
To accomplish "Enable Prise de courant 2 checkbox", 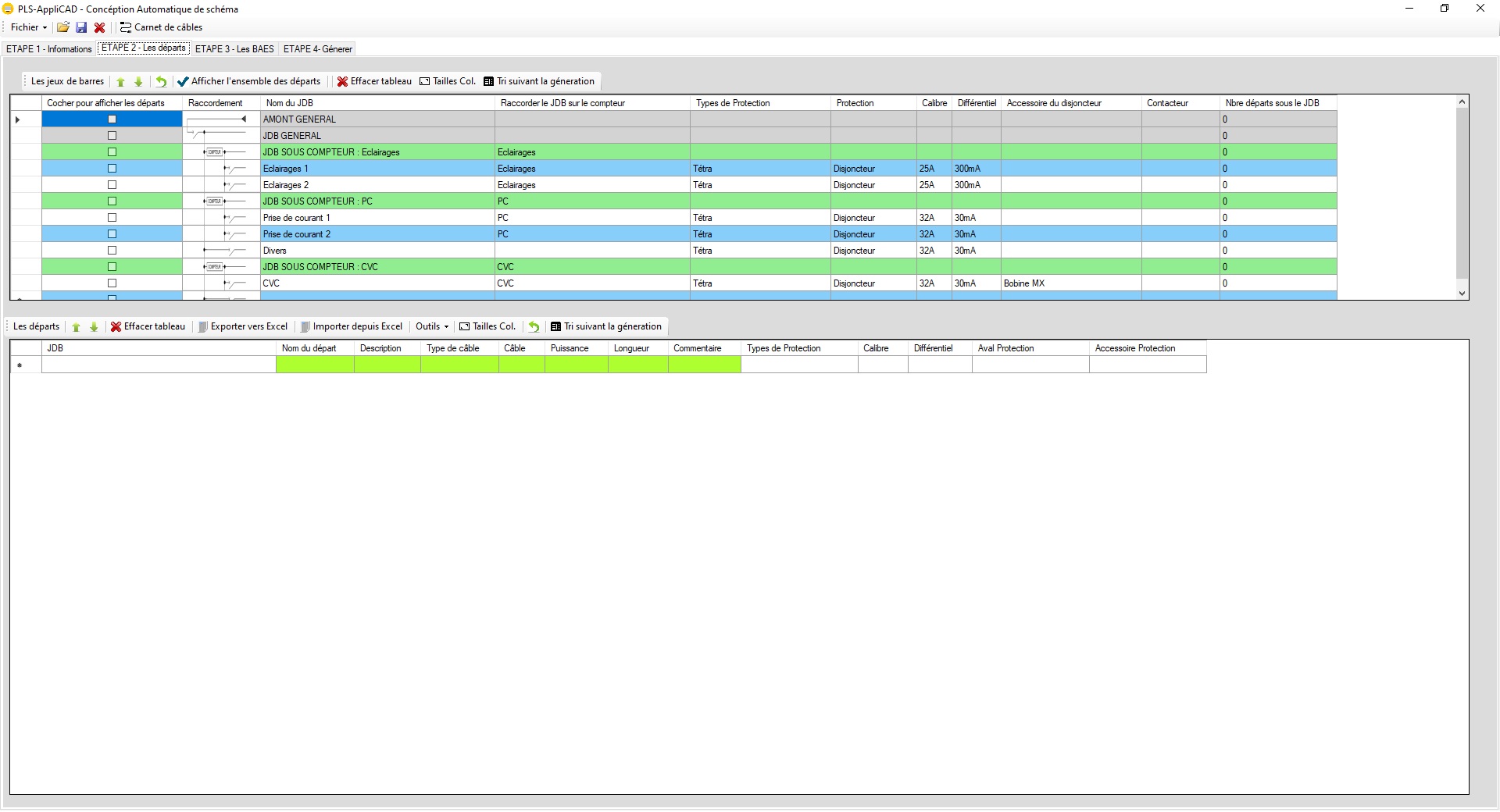I will pyautogui.click(x=112, y=234).
